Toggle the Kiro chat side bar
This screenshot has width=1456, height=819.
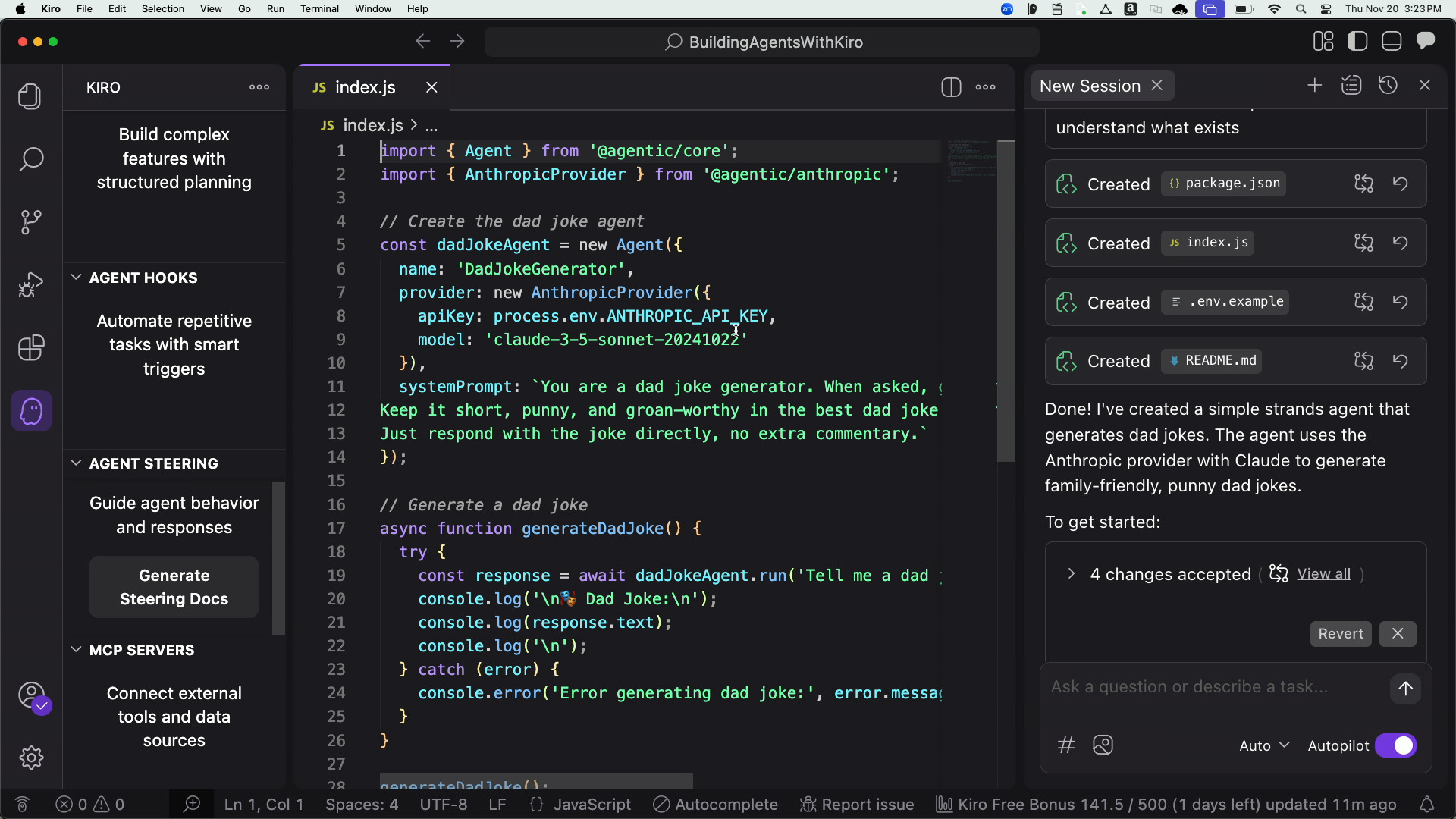pyautogui.click(x=1426, y=42)
